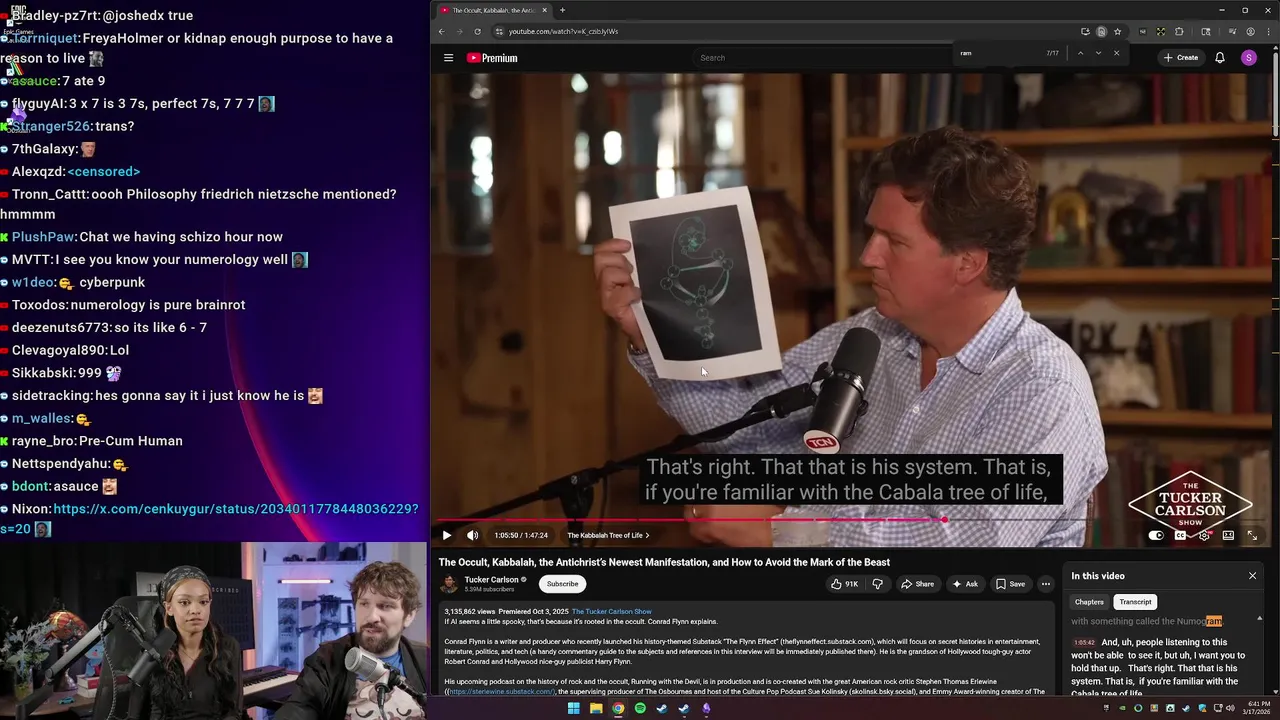Open YouTube notifications bell
The width and height of the screenshot is (1280, 720).
[x=1220, y=58]
